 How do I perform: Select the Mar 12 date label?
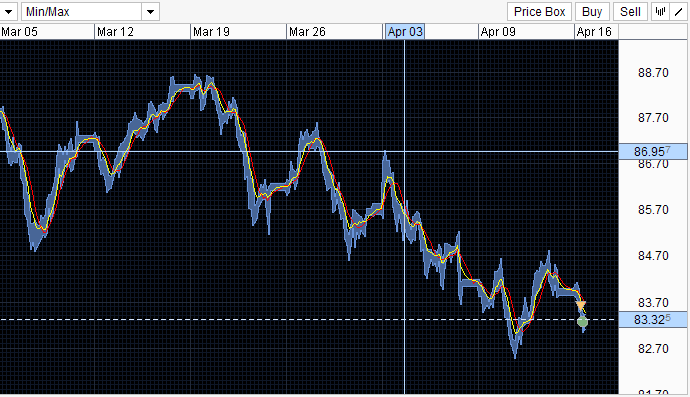coord(115,32)
